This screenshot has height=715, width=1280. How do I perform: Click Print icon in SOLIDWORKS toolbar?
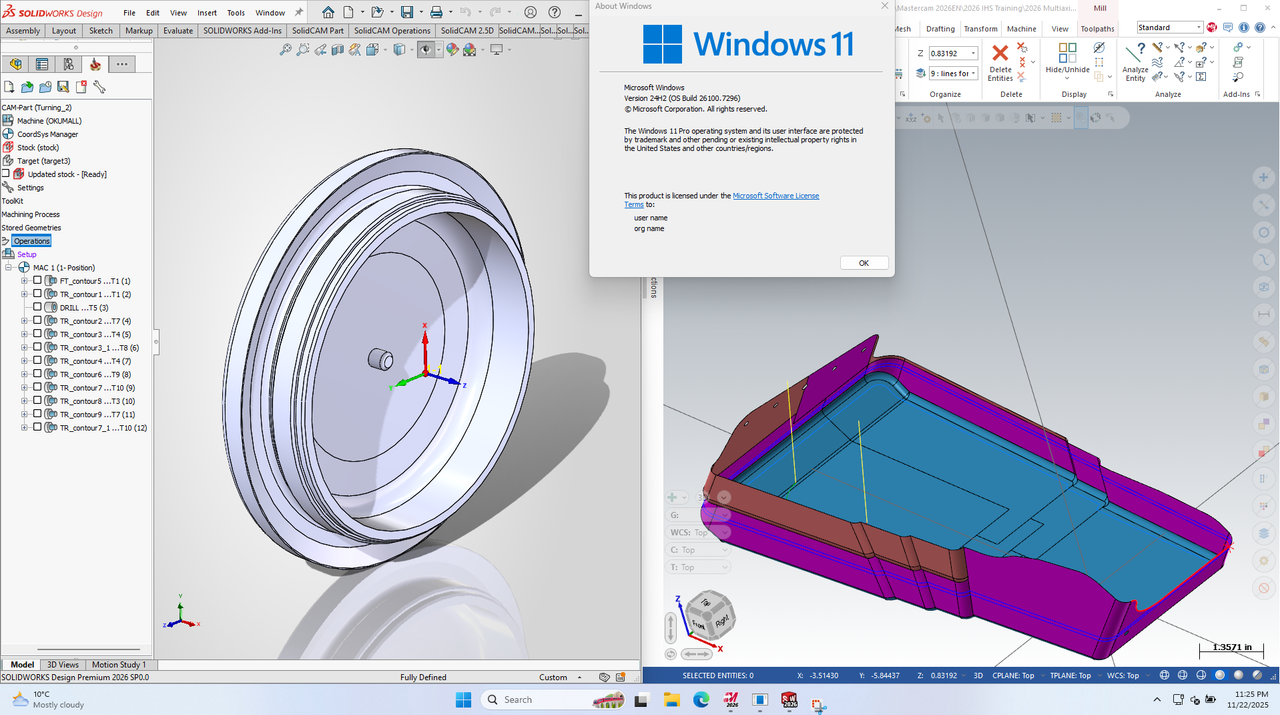click(x=436, y=12)
